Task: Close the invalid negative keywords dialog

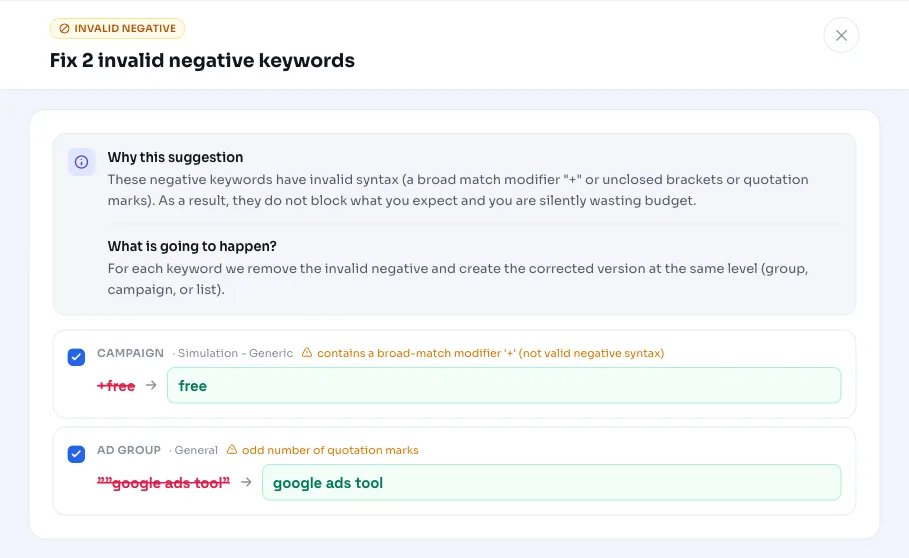Action: (841, 35)
